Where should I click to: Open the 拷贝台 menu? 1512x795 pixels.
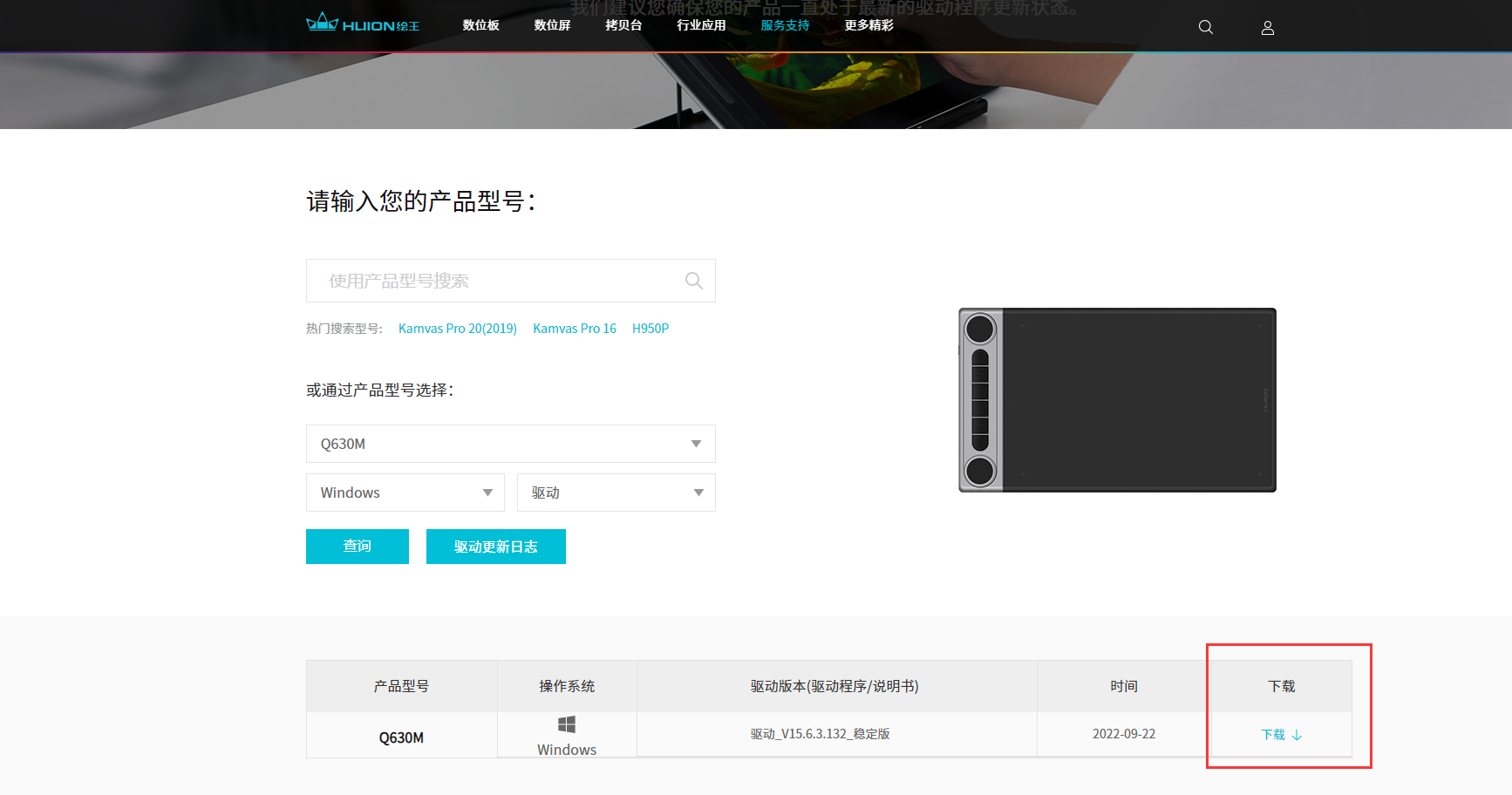point(624,25)
